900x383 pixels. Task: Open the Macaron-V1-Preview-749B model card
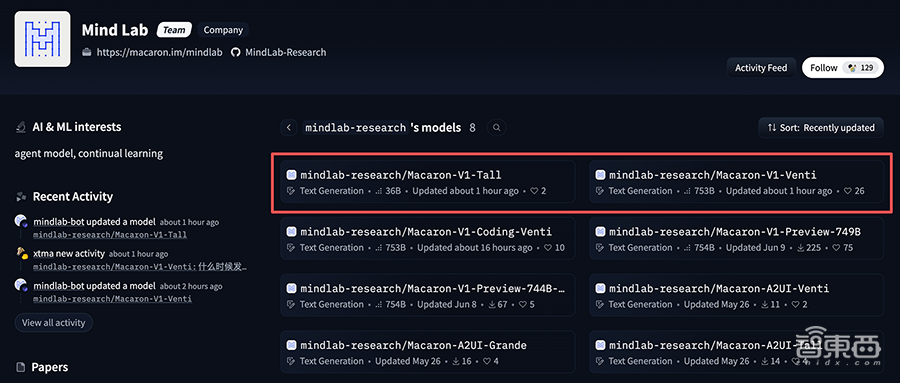[736, 239]
